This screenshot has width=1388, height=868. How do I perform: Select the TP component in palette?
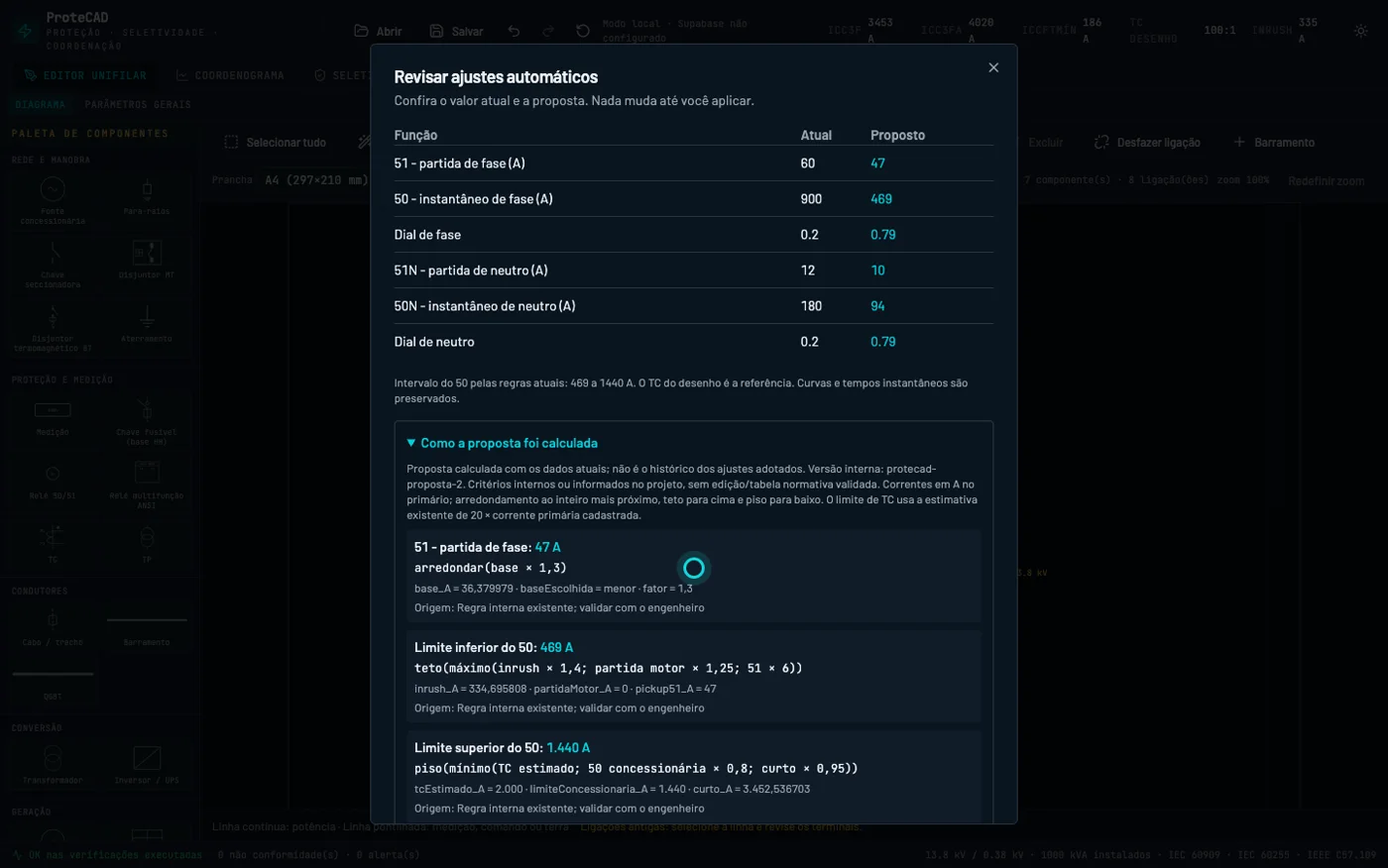coord(147,545)
